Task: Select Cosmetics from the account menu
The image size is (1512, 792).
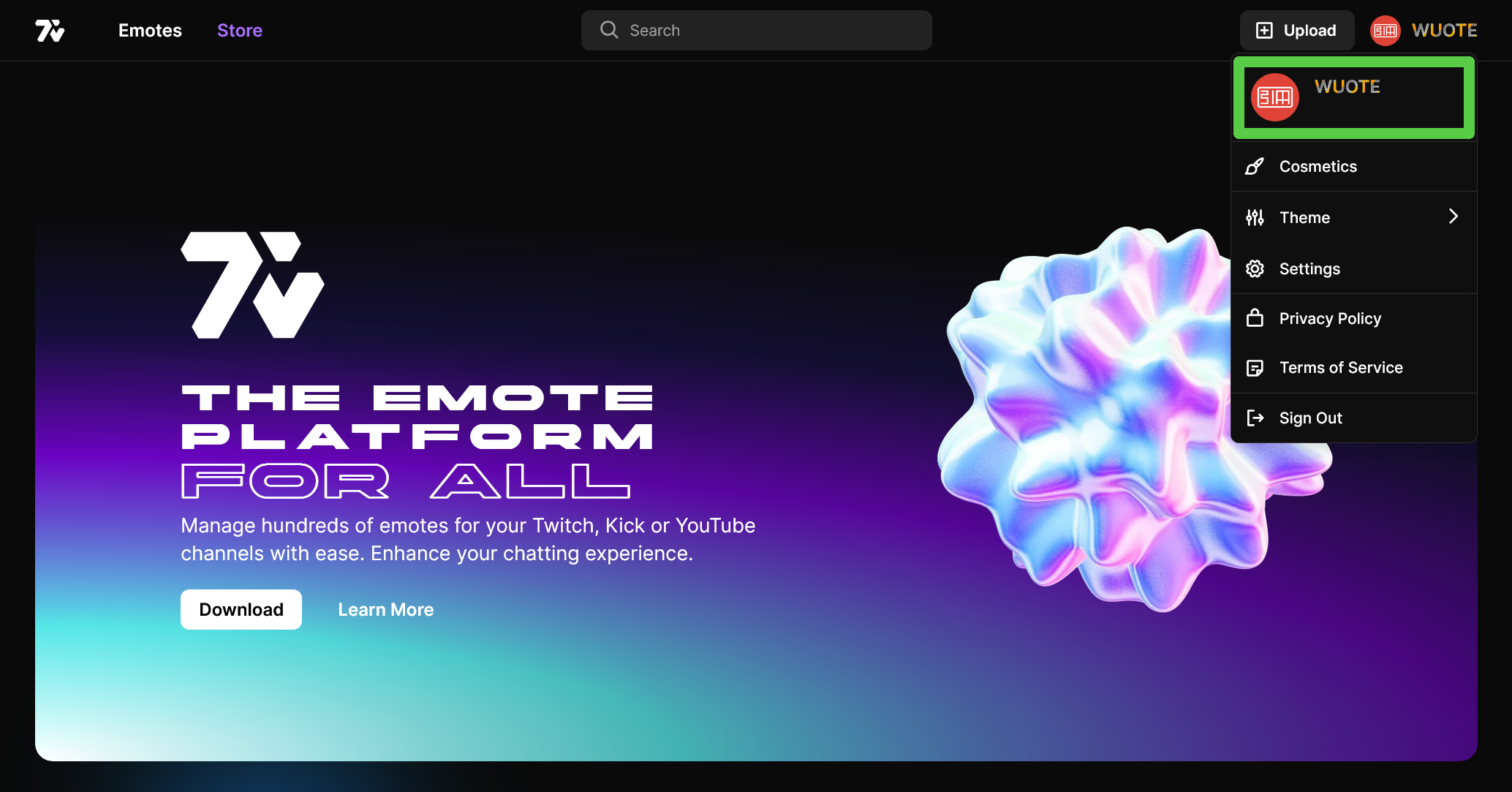Action: [x=1318, y=167]
